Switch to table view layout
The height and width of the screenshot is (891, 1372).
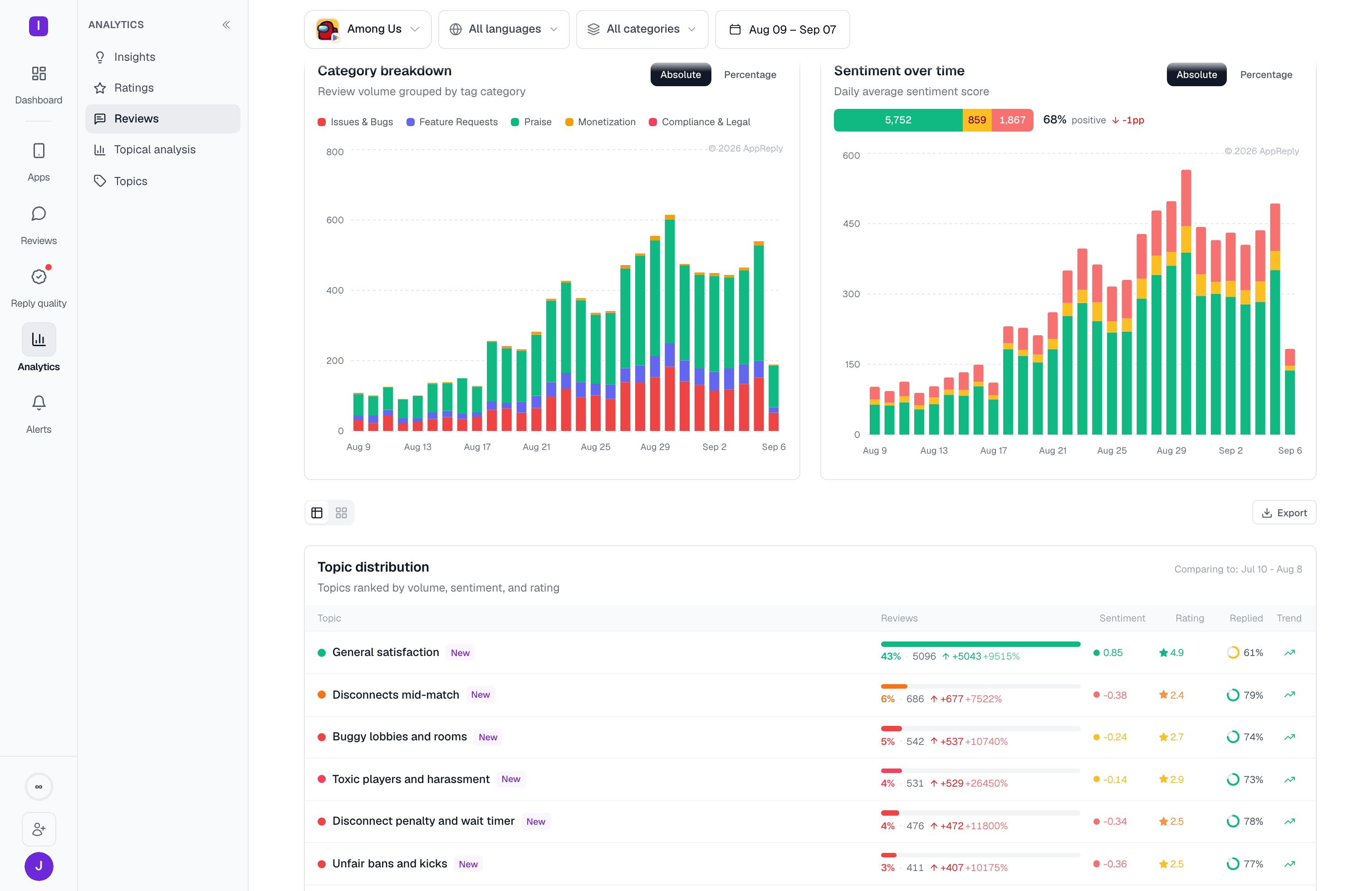[317, 513]
